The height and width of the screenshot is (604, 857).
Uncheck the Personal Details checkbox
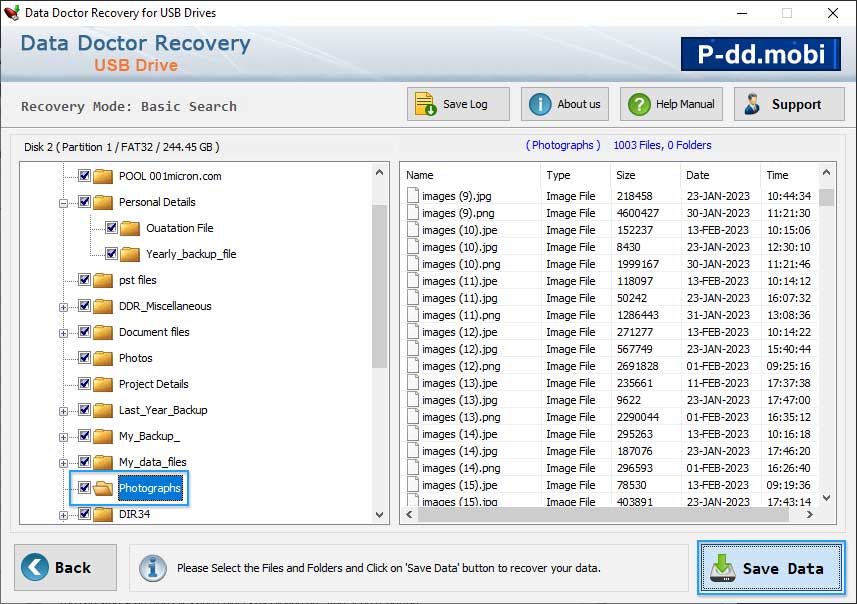click(x=84, y=202)
